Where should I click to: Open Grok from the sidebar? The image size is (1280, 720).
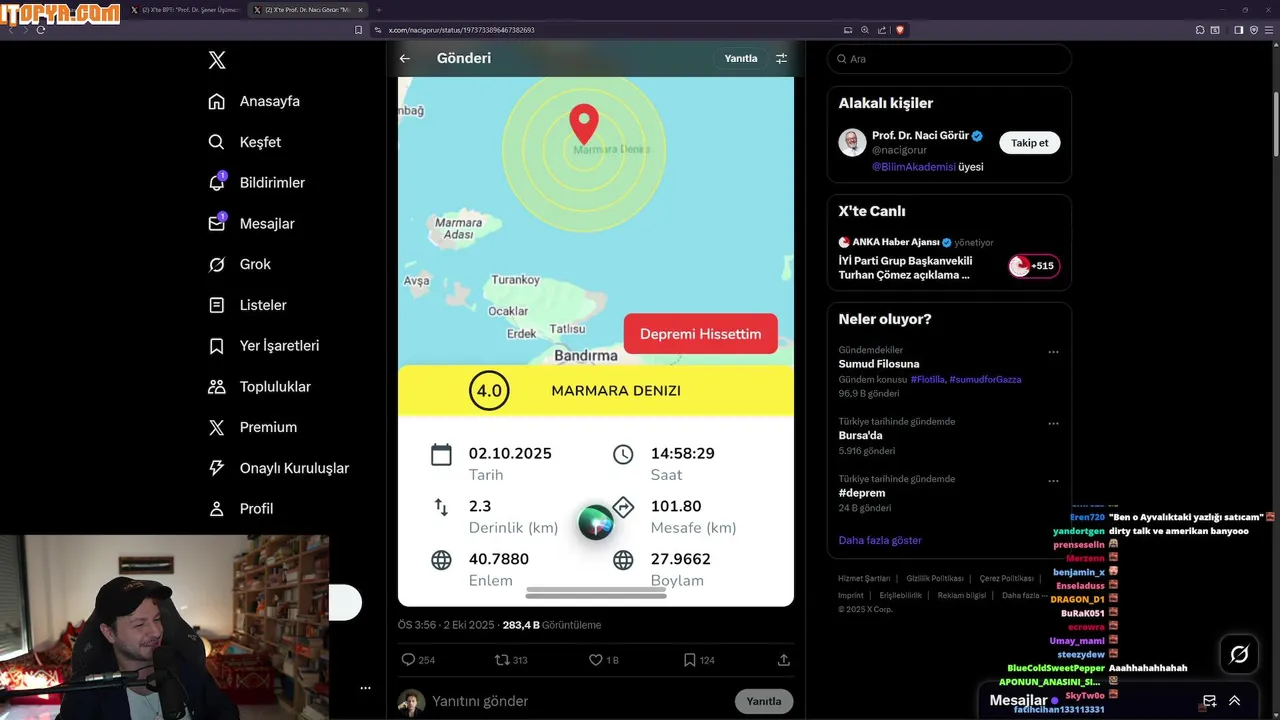click(240, 264)
